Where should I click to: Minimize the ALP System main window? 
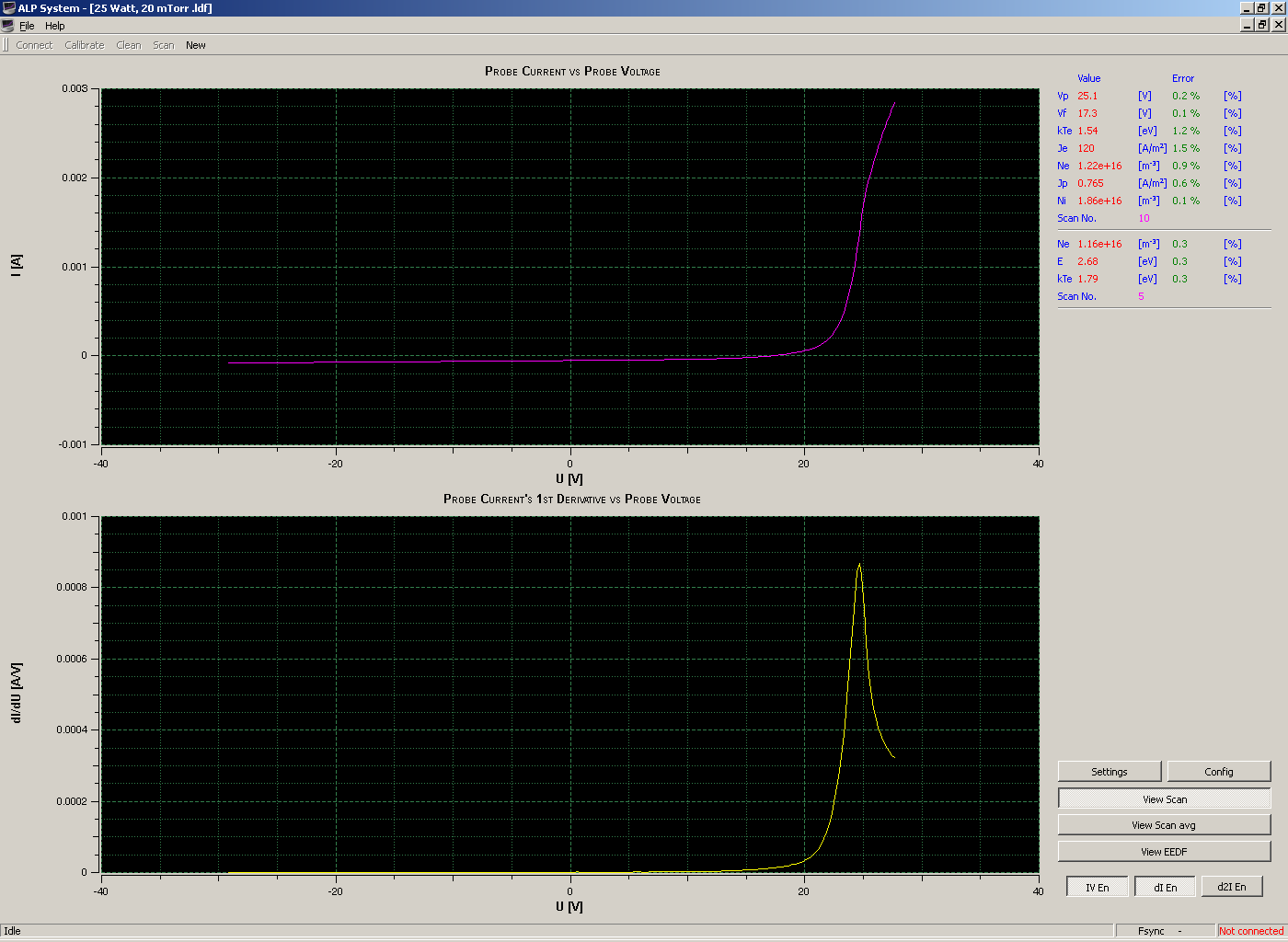pos(1248,8)
